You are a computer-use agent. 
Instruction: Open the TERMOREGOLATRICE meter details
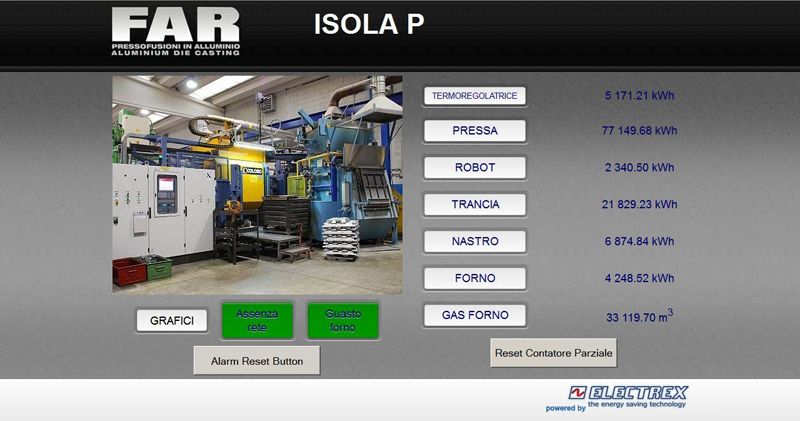475,96
